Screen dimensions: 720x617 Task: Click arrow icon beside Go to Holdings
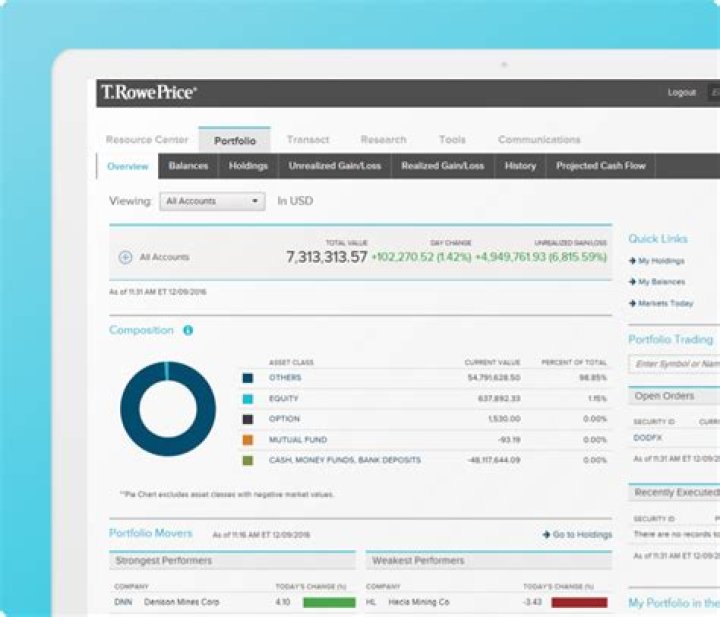(546, 535)
